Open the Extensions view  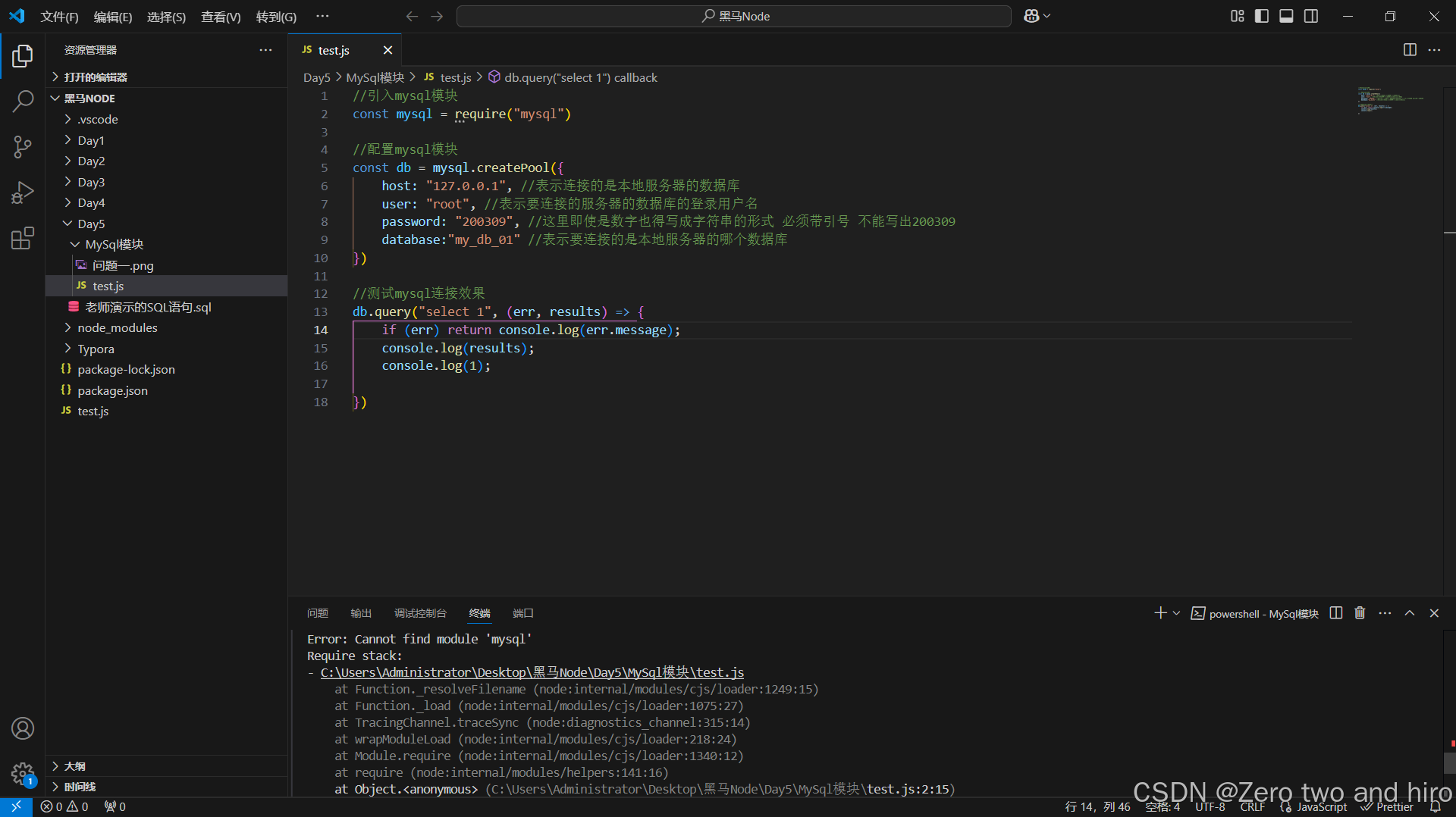(23, 238)
